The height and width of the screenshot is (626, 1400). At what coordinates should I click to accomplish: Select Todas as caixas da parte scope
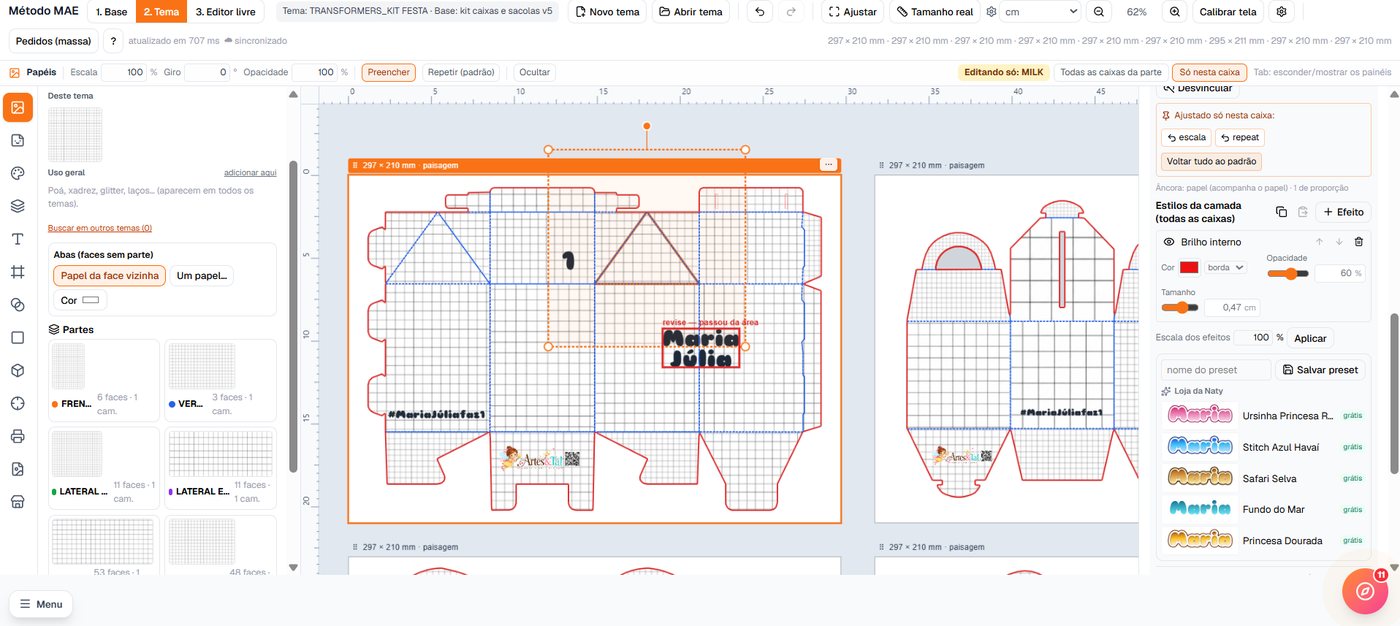click(1111, 73)
